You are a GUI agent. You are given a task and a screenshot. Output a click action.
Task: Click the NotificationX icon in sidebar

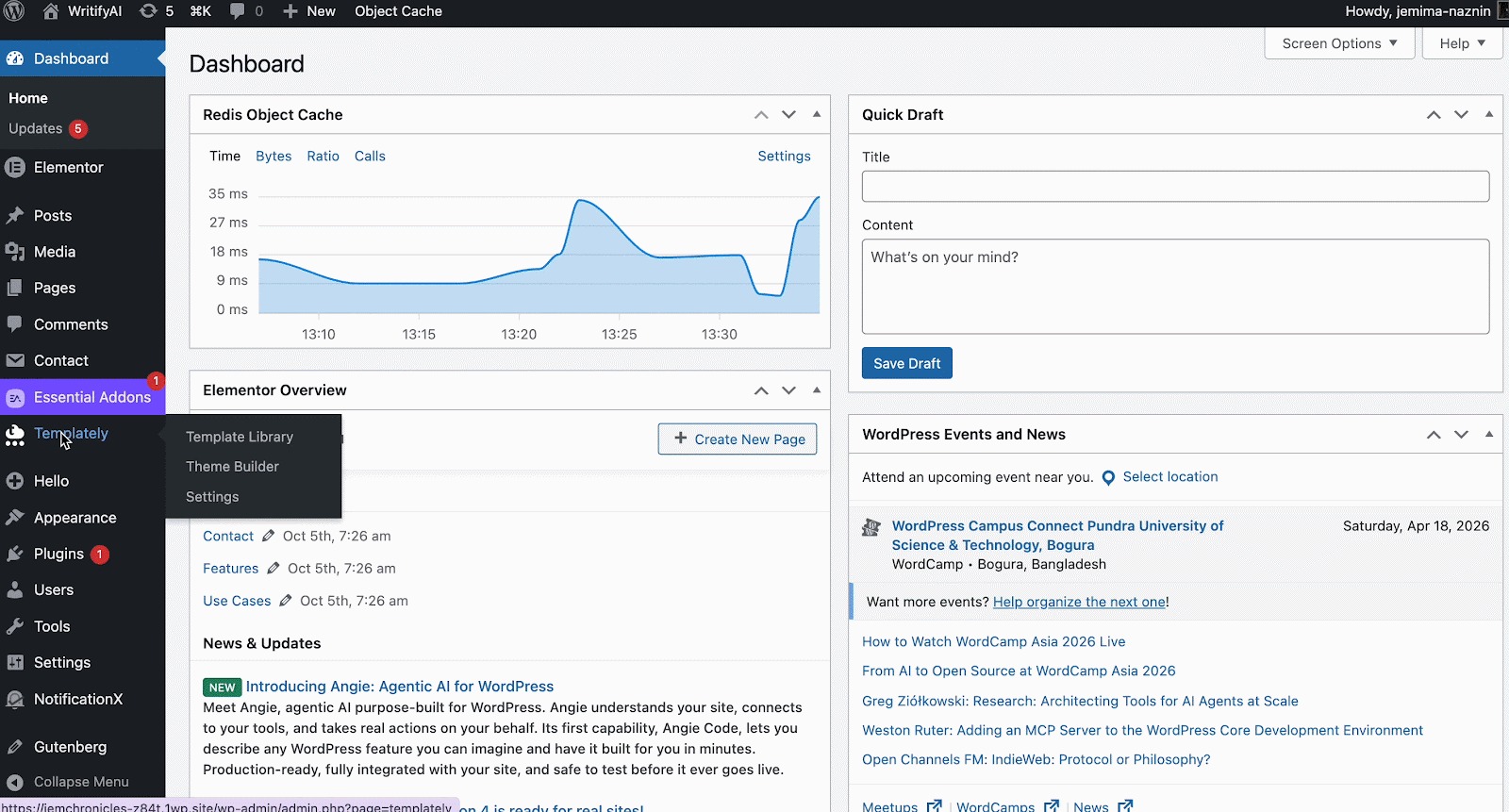pos(15,700)
